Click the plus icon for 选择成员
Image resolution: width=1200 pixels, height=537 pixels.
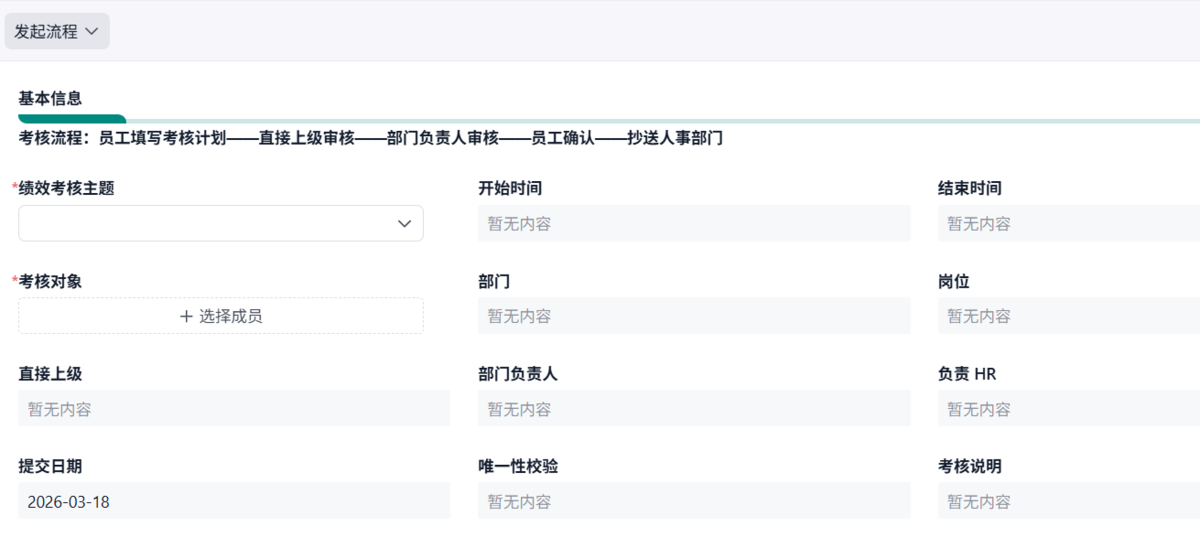[186, 316]
